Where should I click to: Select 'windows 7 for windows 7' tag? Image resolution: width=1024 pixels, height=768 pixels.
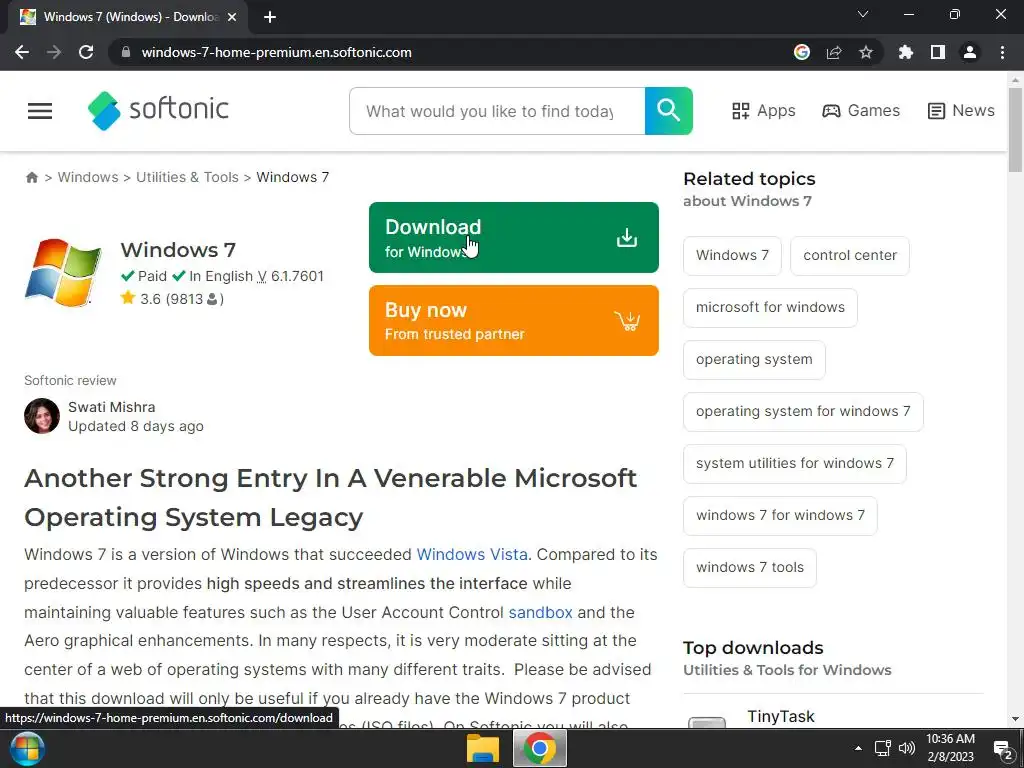pyautogui.click(x=780, y=515)
